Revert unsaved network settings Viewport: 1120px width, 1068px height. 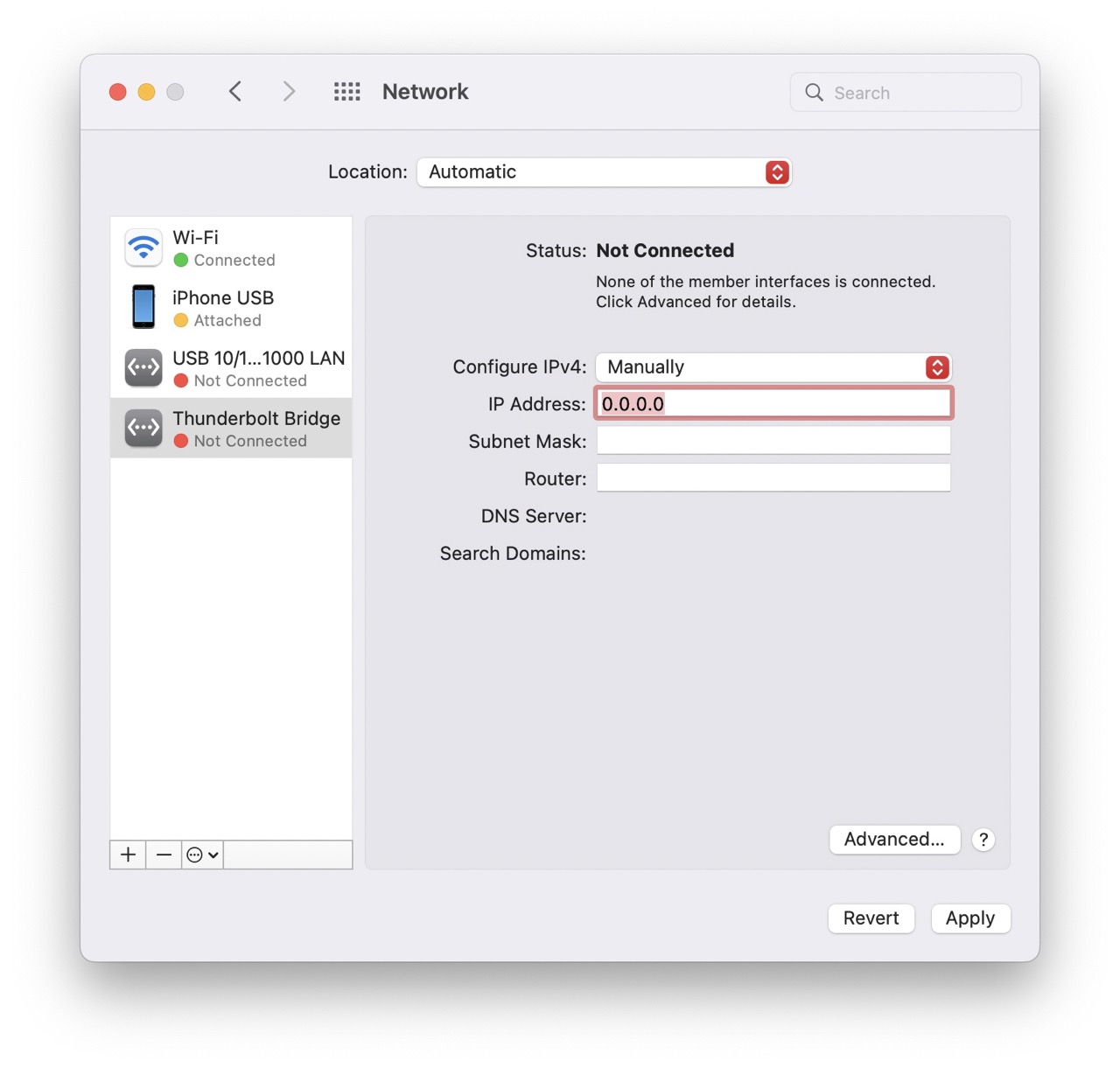click(871, 918)
